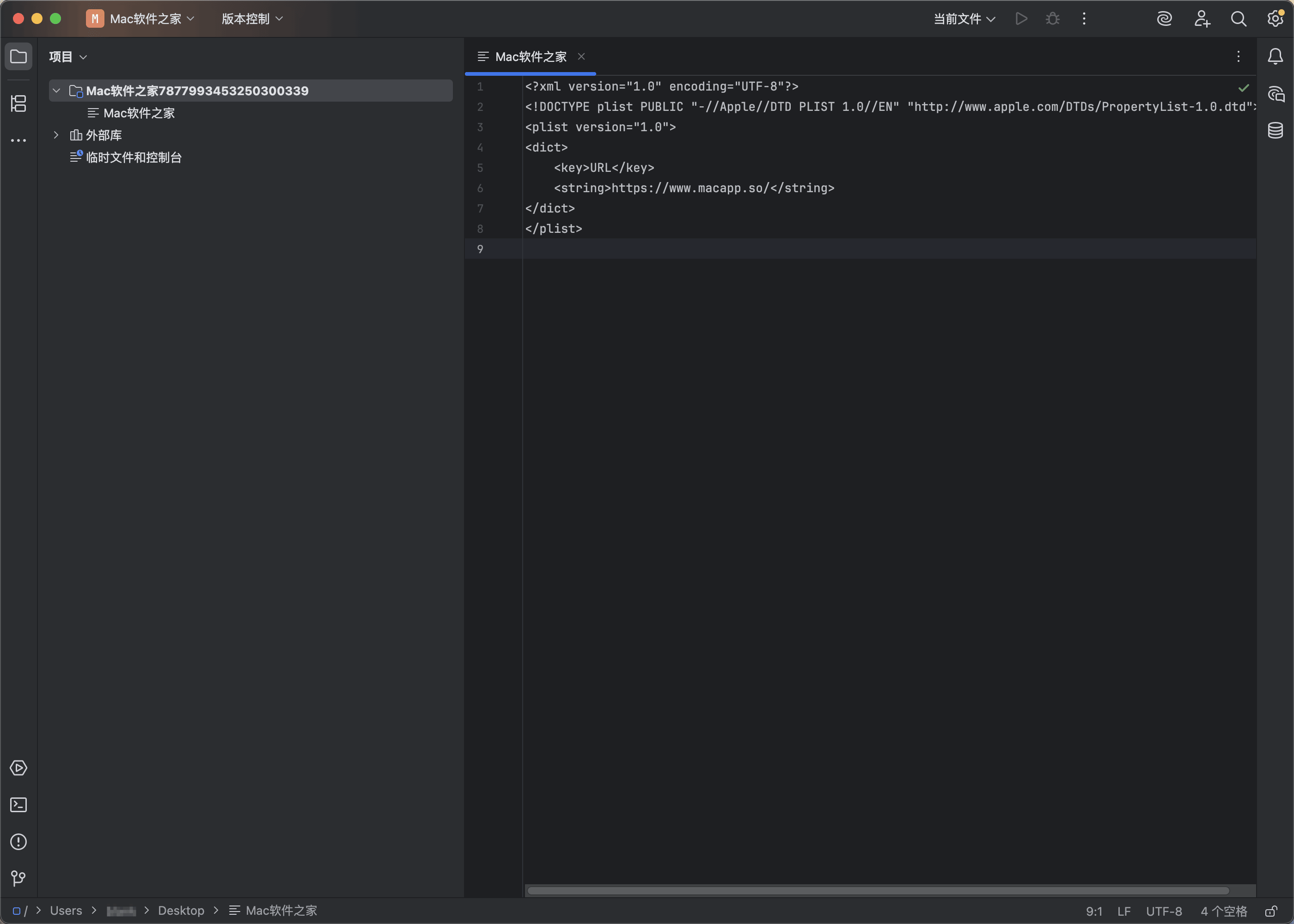Open the Database tool window
This screenshot has width=1294, height=924.
[x=1275, y=130]
